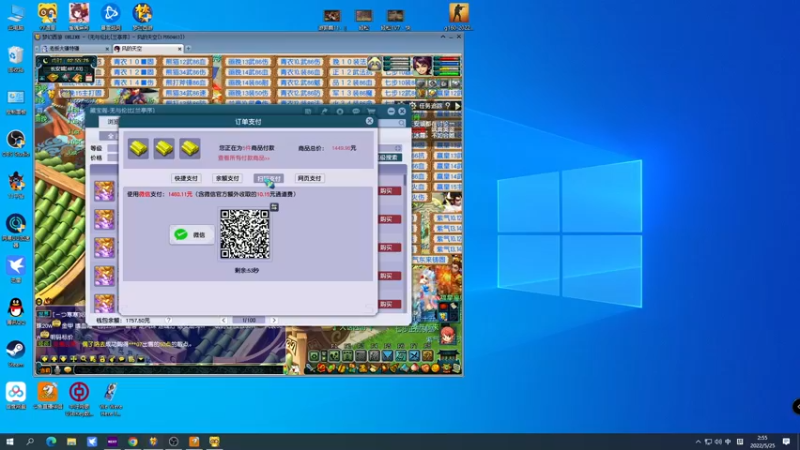800x450 pixels.
Task: Open the Recycle Bin desktop icon
Action: 16,59
